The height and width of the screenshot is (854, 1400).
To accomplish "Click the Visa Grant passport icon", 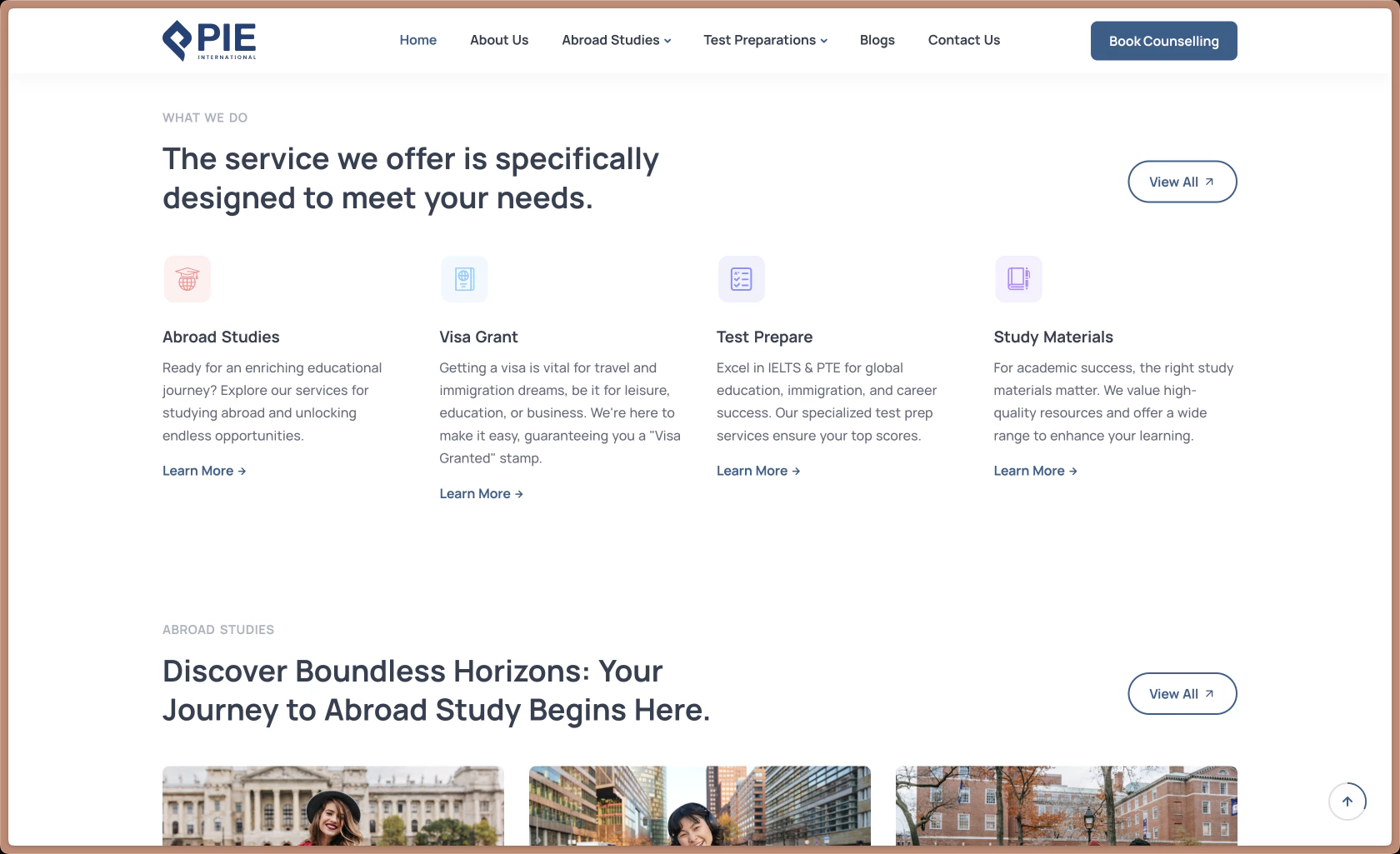I will [x=464, y=278].
